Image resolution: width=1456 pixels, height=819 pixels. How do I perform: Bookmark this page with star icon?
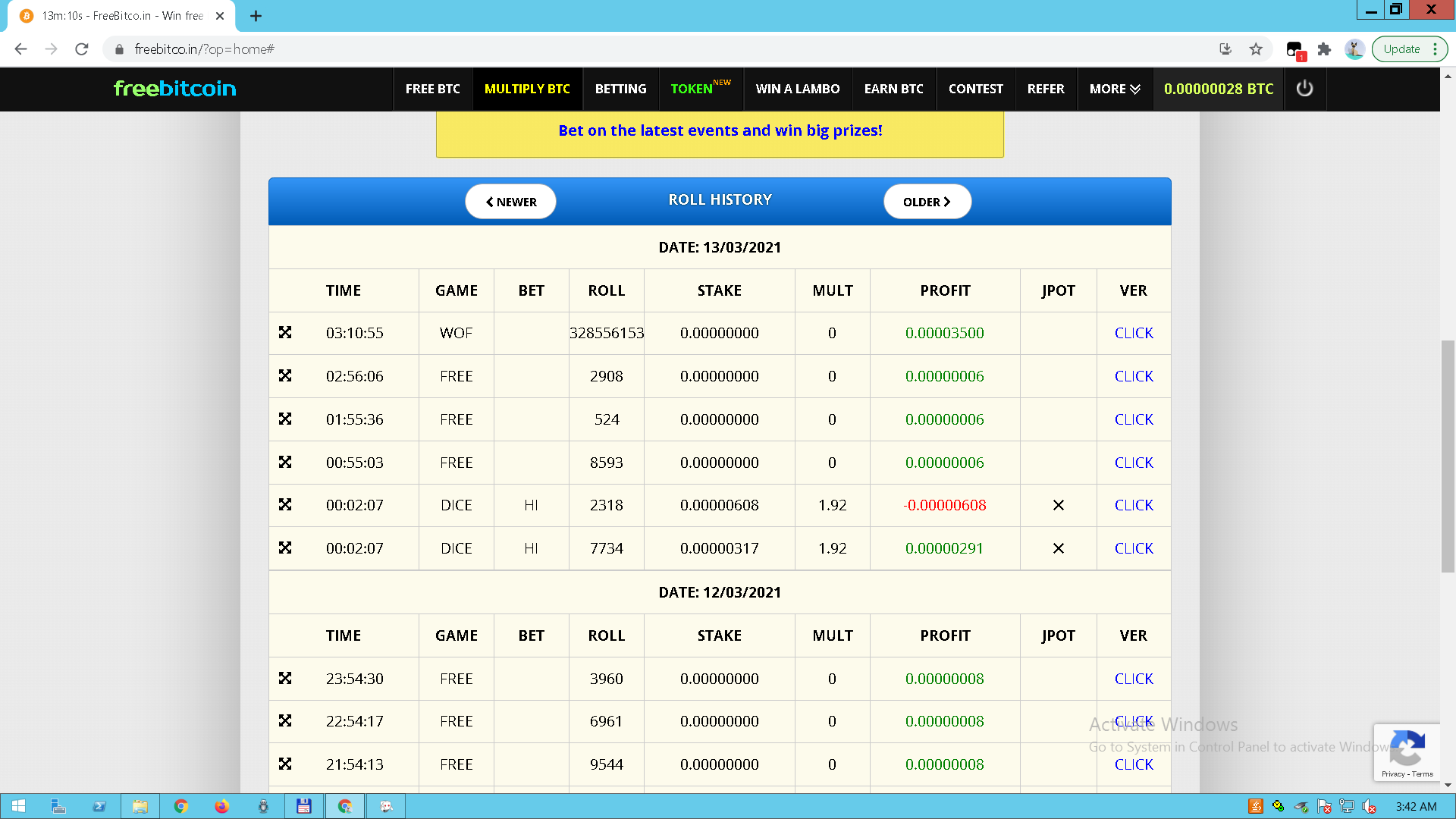(1256, 49)
